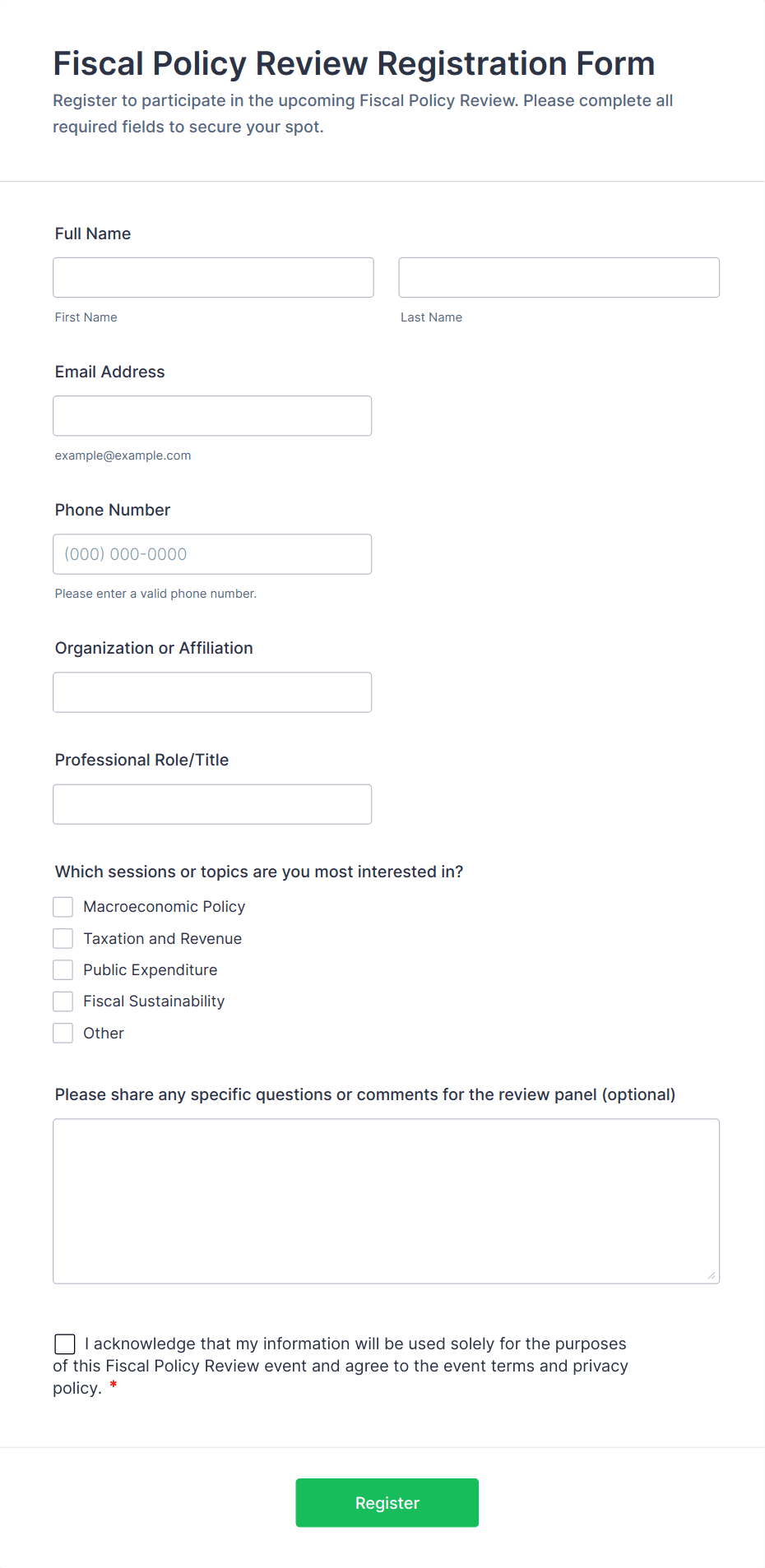This screenshot has width=765, height=1568.
Task: Click the Public Expenditure label text
Action: [x=151, y=970]
